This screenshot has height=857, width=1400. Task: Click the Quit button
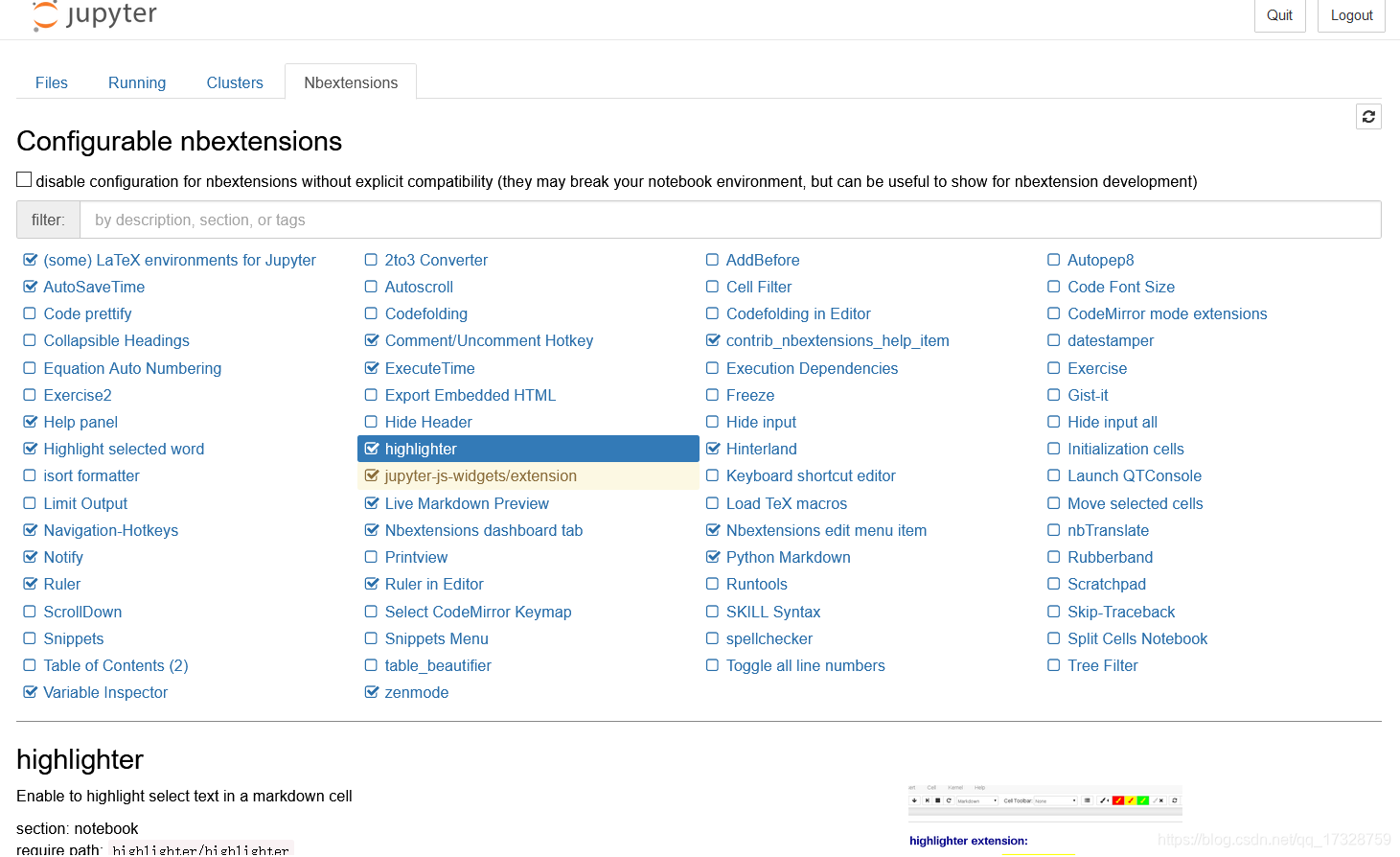pos(1279,15)
